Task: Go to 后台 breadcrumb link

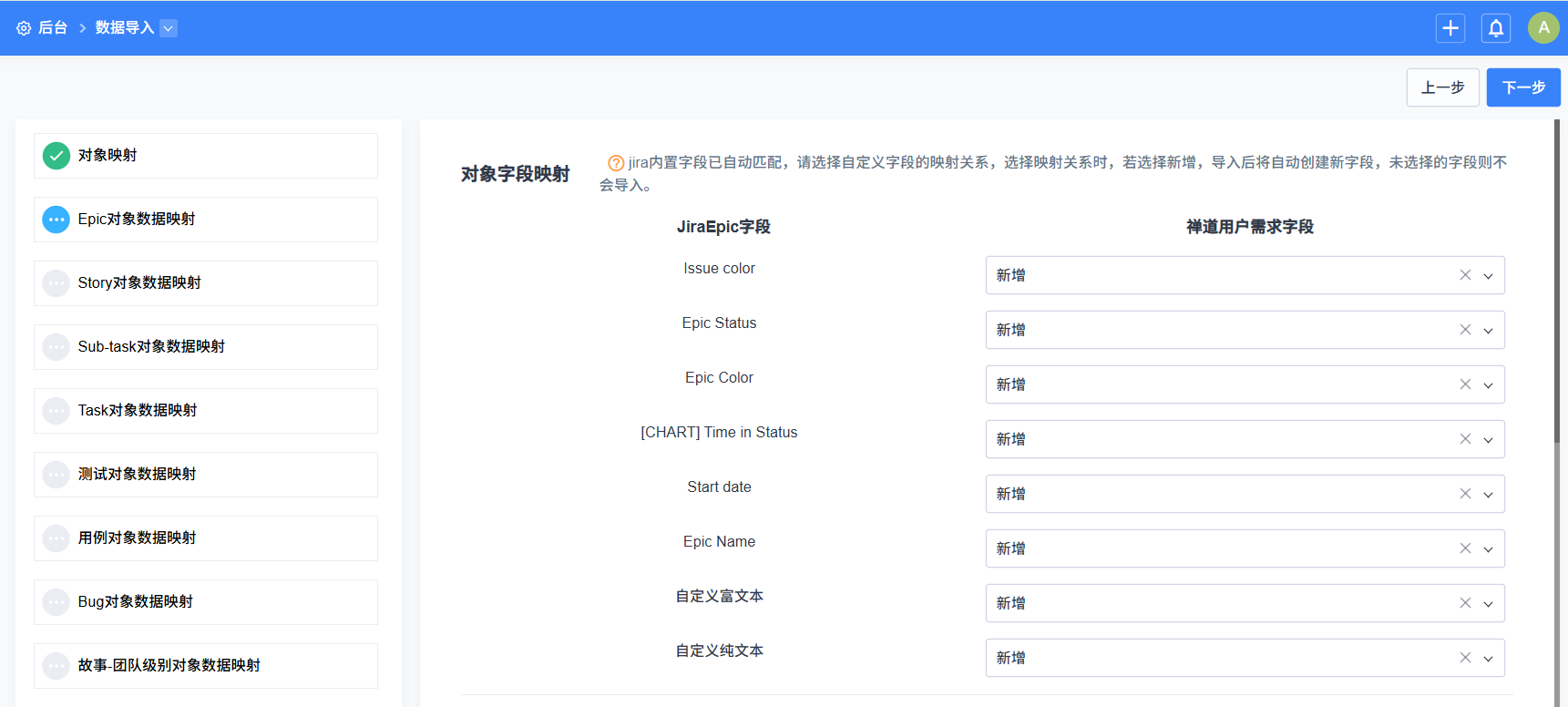Action: click(x=53, y=28)
